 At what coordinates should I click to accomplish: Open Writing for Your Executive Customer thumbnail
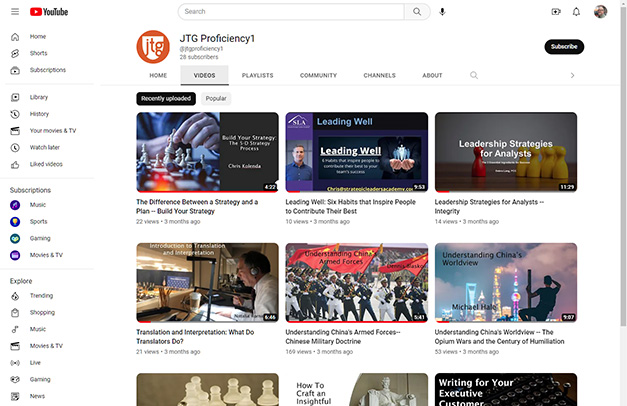click(506, 390)
